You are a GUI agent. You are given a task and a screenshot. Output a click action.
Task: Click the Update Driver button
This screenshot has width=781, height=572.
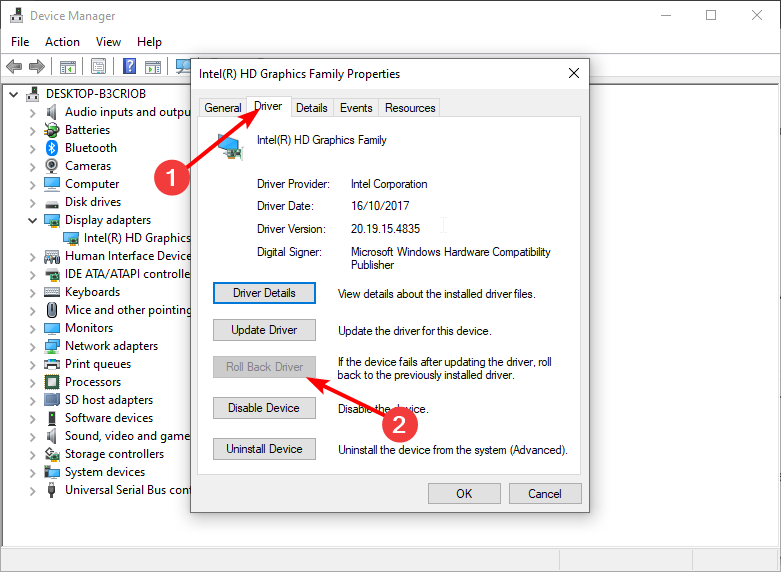264,330
